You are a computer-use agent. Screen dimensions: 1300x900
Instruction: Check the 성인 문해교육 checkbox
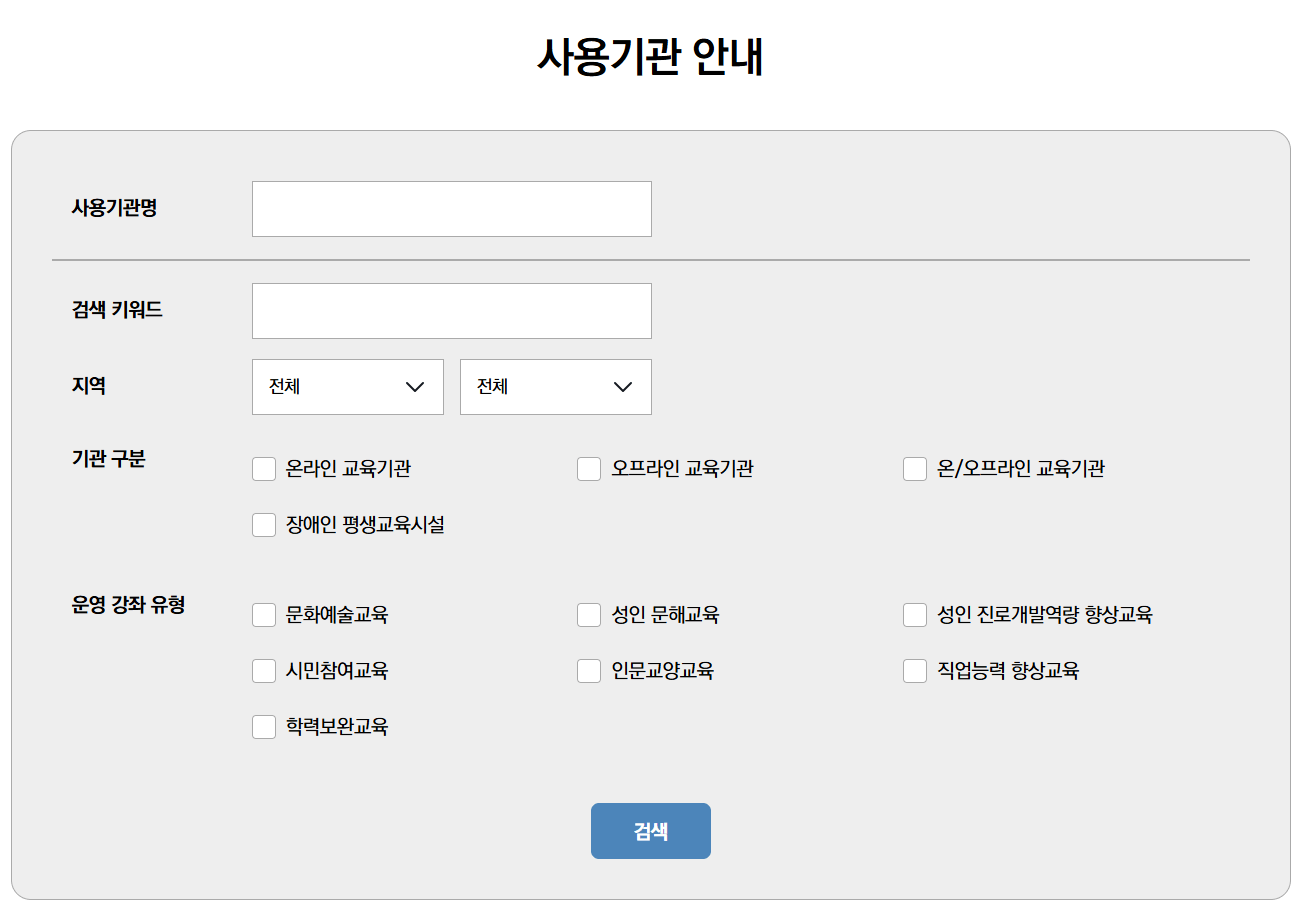[589, 615]
